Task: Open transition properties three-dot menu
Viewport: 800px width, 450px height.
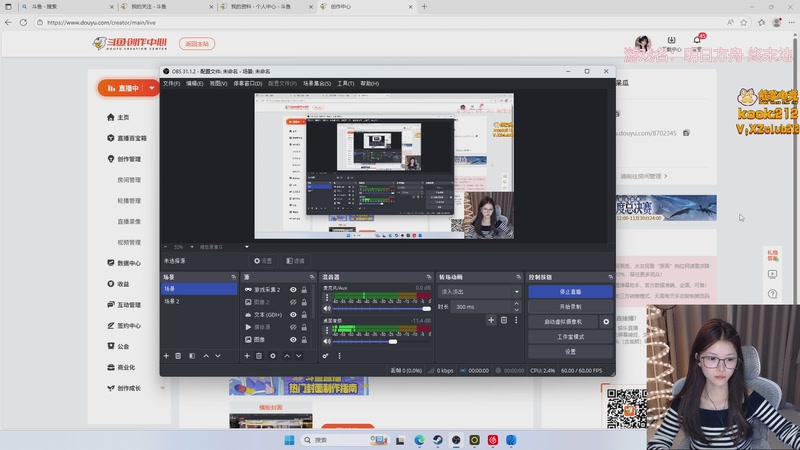Action: 516,320
